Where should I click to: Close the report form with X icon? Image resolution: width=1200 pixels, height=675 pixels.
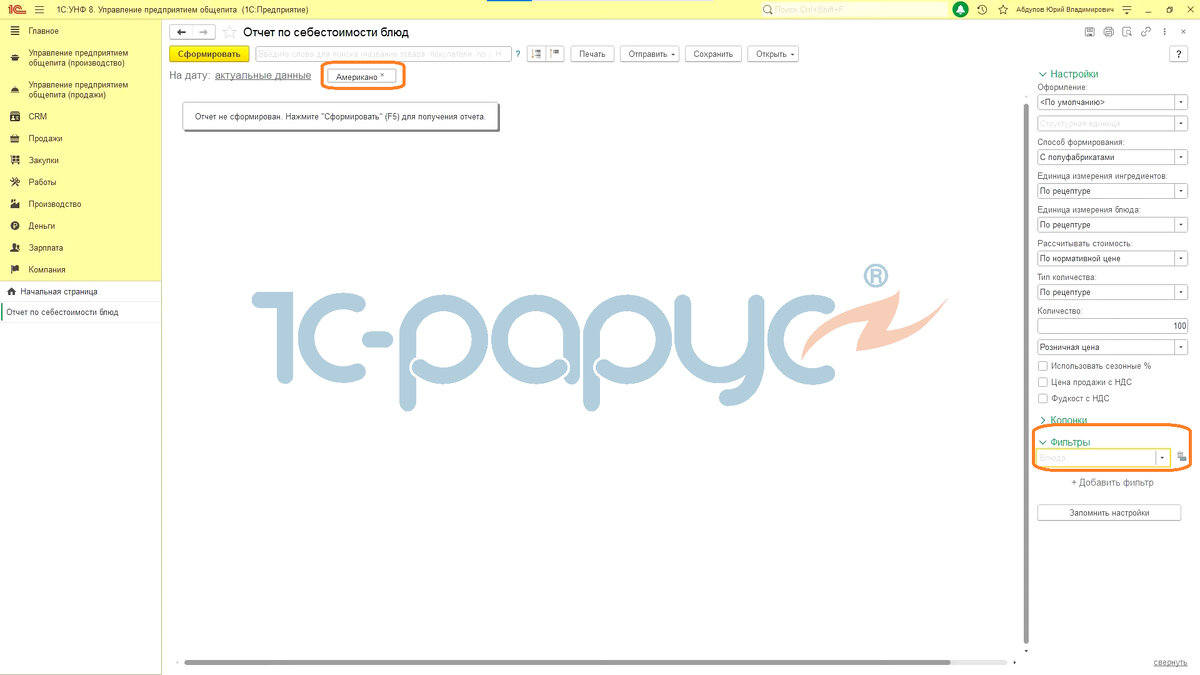tap(1181, 32)
